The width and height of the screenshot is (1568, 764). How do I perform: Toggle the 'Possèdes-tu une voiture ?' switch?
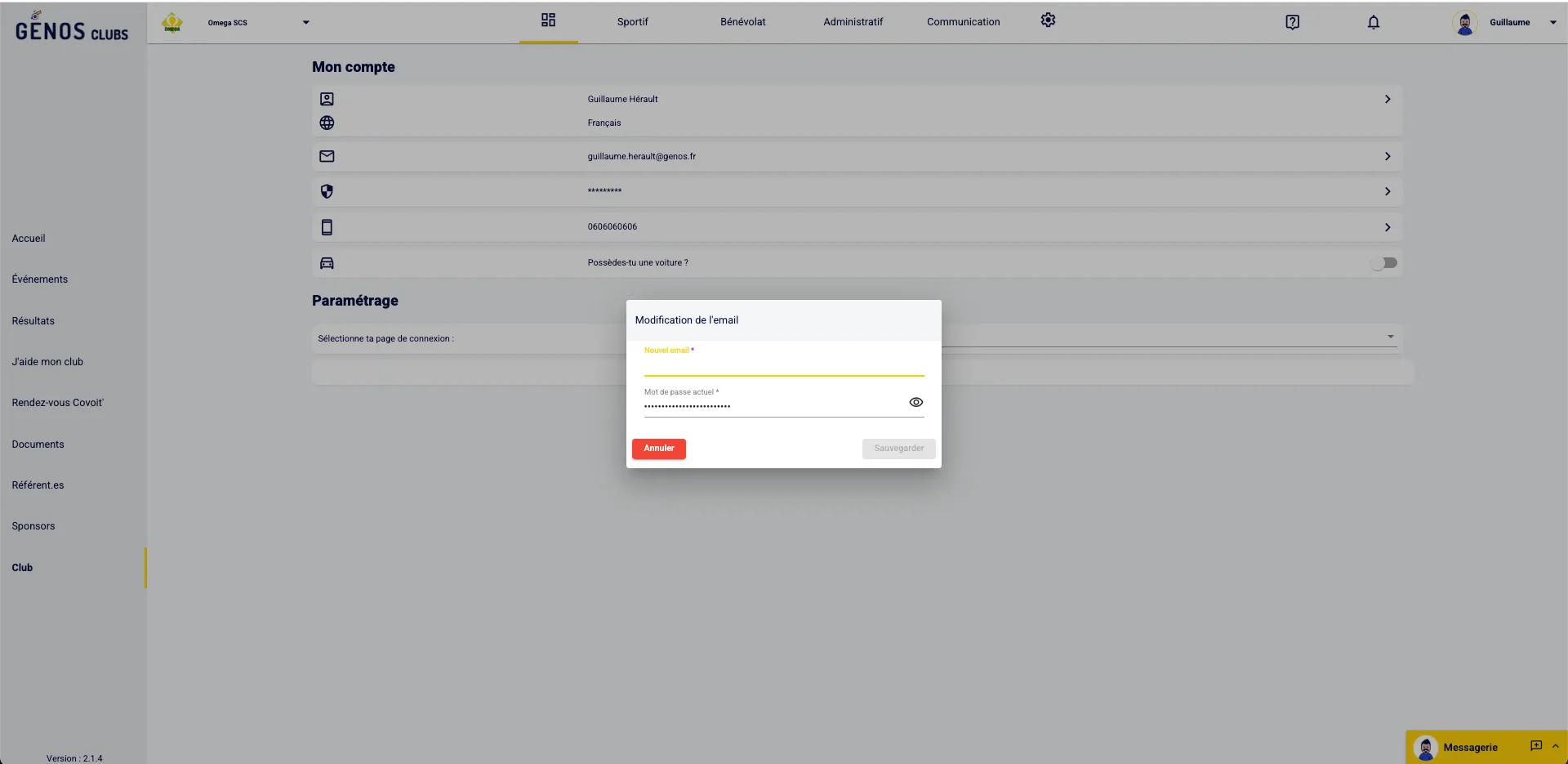click(1384, 263)
